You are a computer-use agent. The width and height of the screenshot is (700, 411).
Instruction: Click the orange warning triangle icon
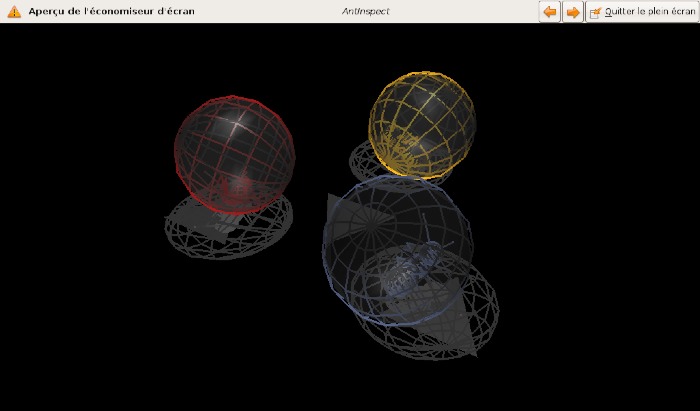[14, 12]
